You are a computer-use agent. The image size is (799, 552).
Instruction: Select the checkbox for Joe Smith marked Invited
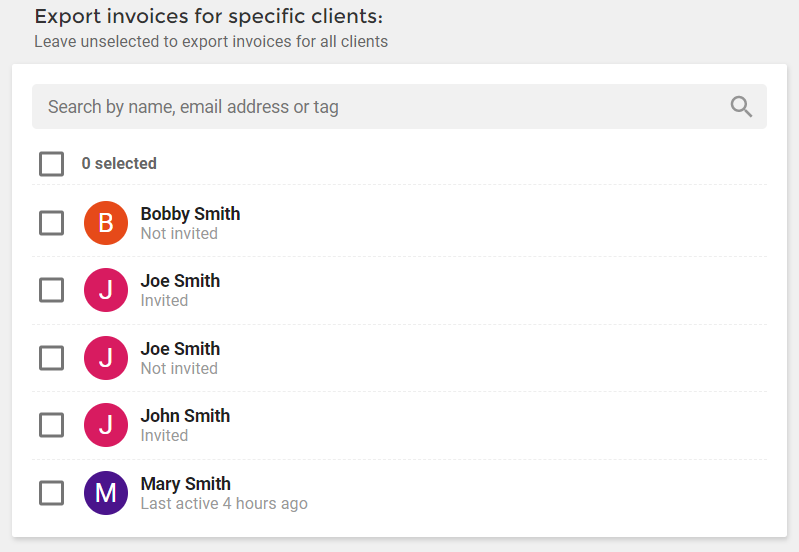coord(51,290)
